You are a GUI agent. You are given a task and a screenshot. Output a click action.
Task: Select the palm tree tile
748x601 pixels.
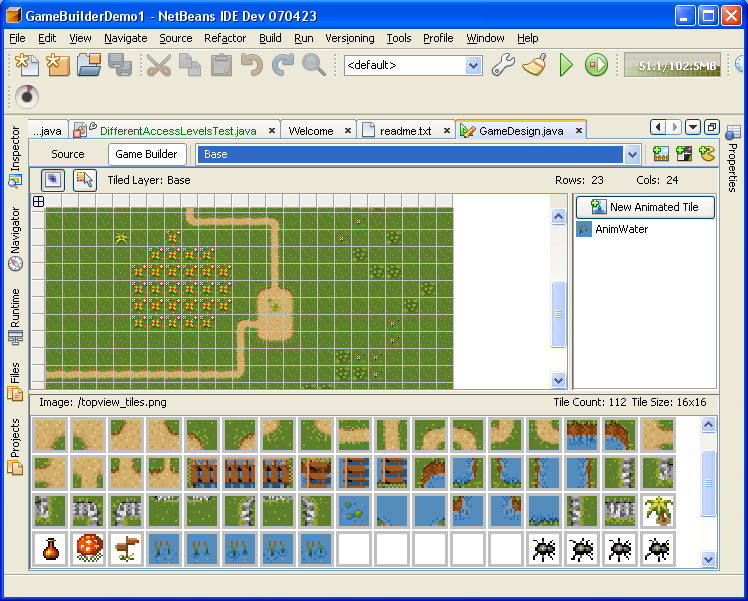pos(658,511)
